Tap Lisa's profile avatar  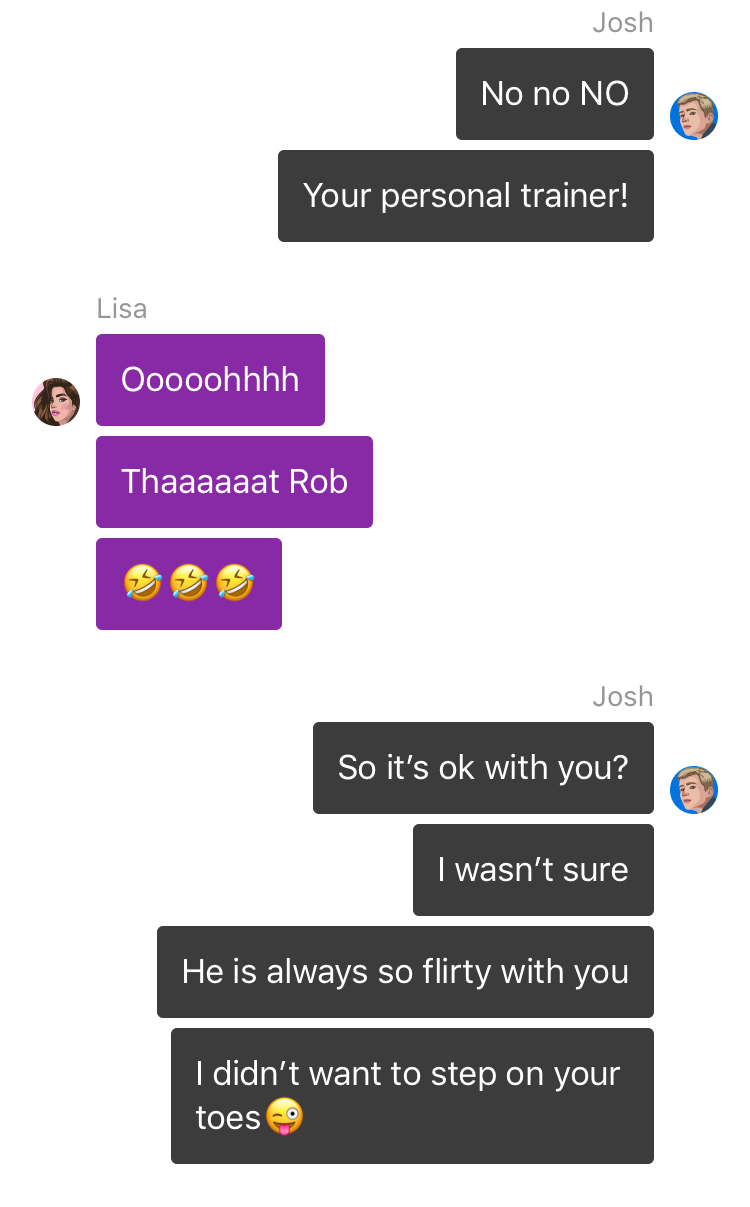tap(56, 402)
